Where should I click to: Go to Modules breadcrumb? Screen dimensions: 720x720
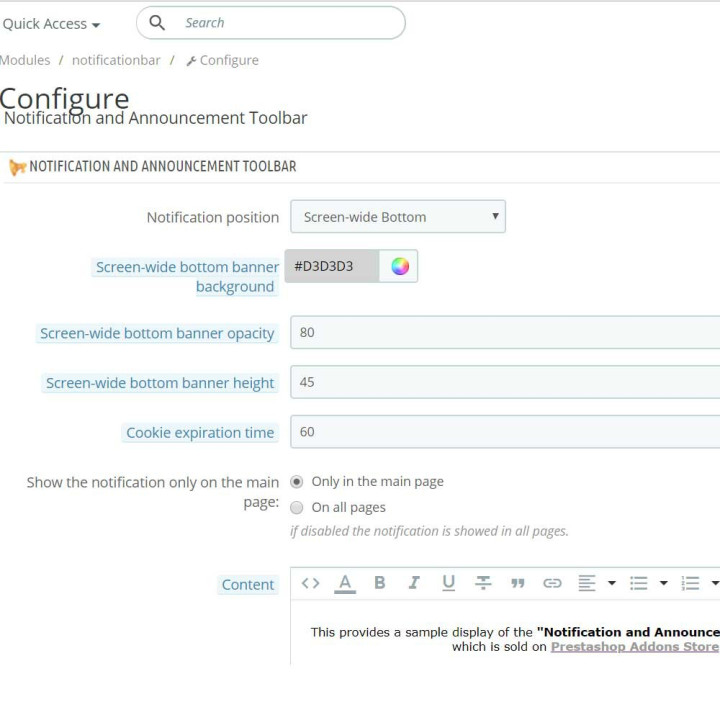pos(25,60)
